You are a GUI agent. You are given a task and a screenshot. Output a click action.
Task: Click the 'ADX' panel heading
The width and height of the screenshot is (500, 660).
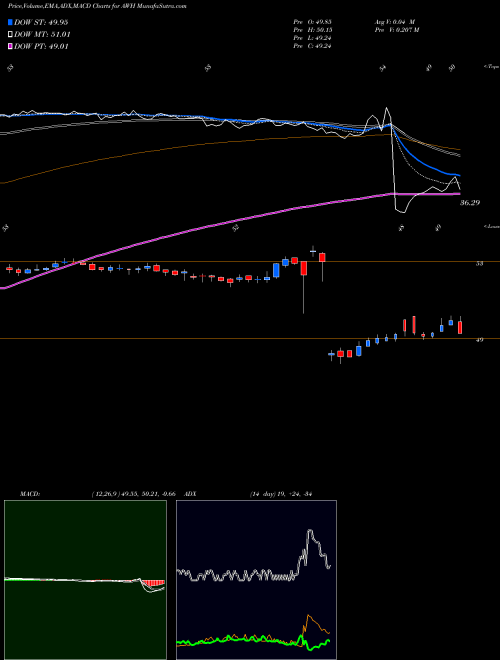coord(191,493)
